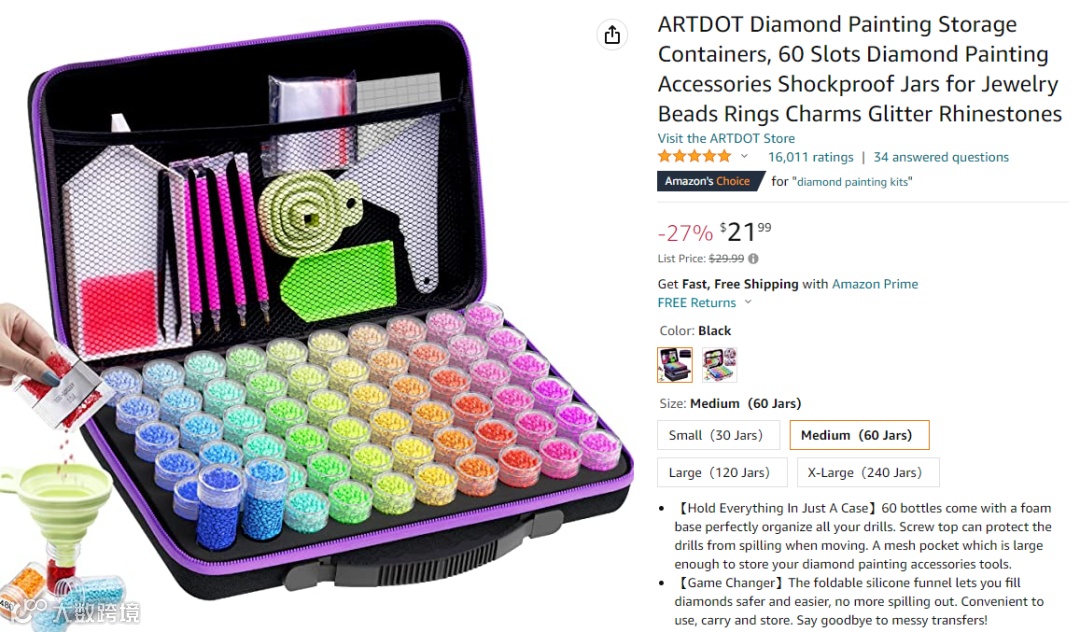Choose the Large (120 Jars) option
This screenshot has height=632, width=1080.
point(722,472)
